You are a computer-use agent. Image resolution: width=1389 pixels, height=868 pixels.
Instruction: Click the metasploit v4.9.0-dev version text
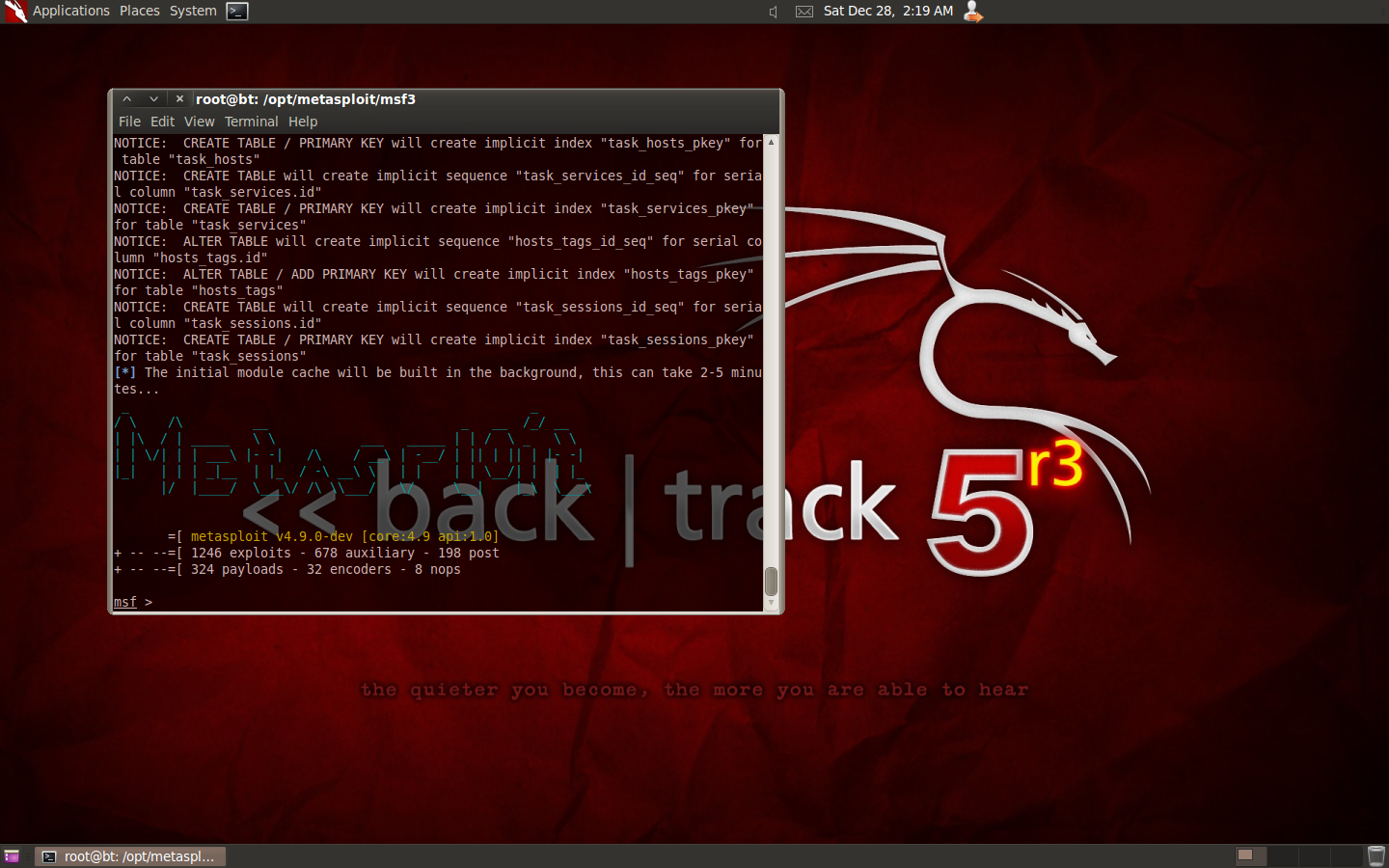pyautogui.click(x=344, y=536)
